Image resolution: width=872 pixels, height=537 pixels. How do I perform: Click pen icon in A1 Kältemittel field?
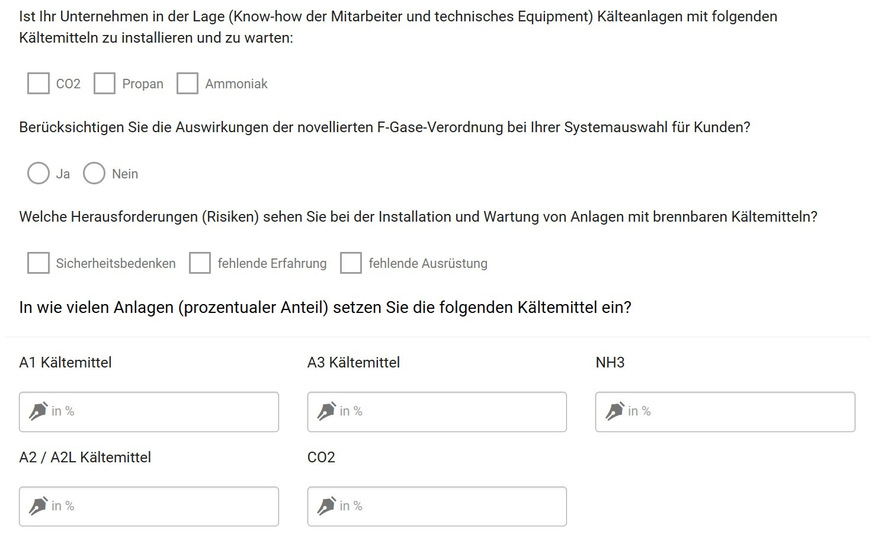pyautogui.click(x=38, y=411)
